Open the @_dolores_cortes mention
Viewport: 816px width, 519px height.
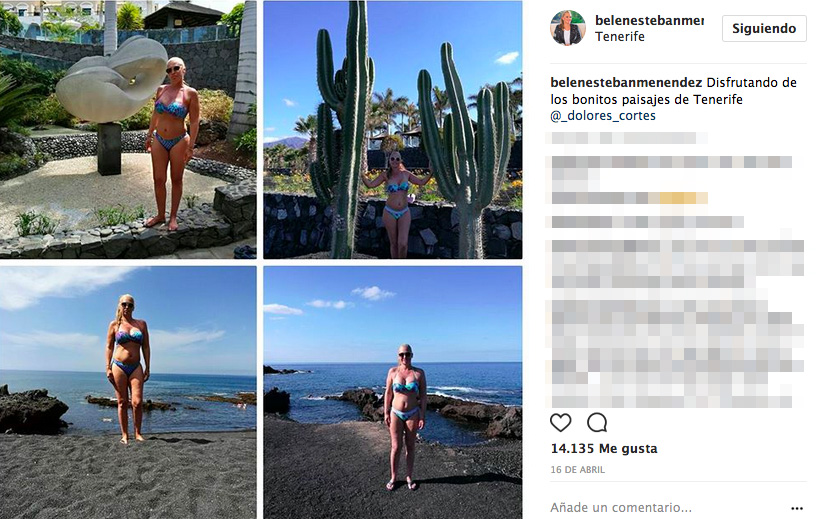click(x=599, y=116)
